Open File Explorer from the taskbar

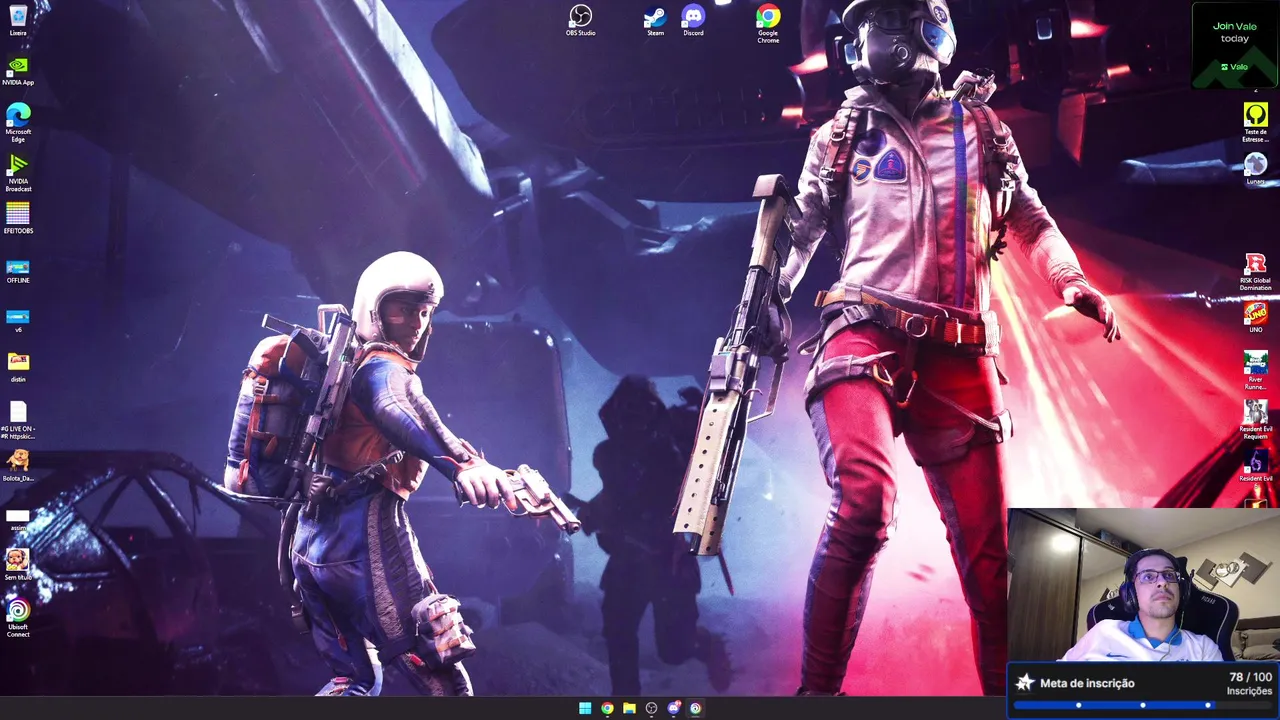pos(629,708)
